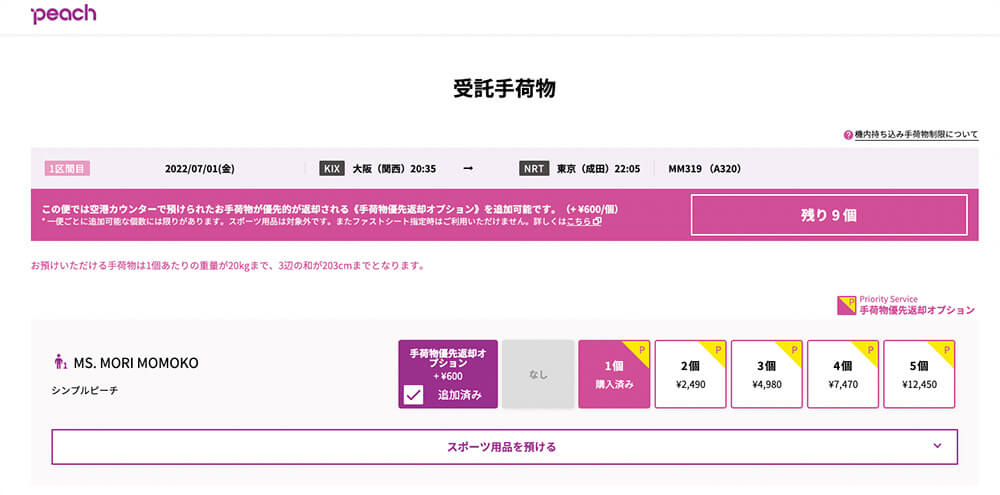Click the yellow P badge on 5個 tile

tap(941, 350)
